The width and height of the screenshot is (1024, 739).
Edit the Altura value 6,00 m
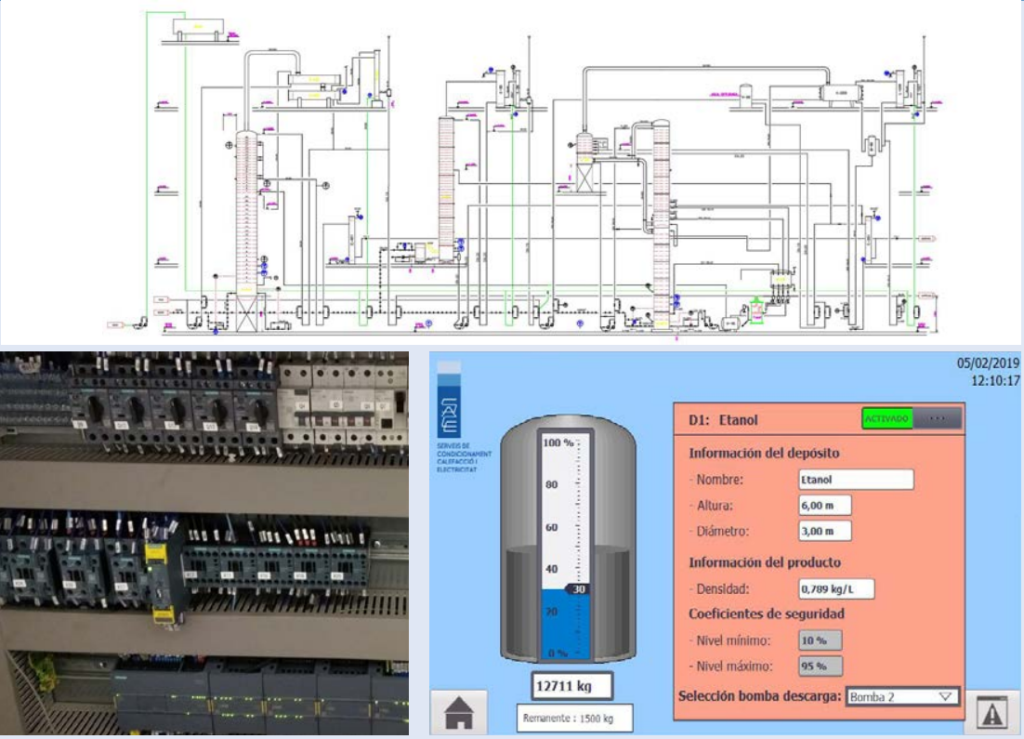pos(824,506)
